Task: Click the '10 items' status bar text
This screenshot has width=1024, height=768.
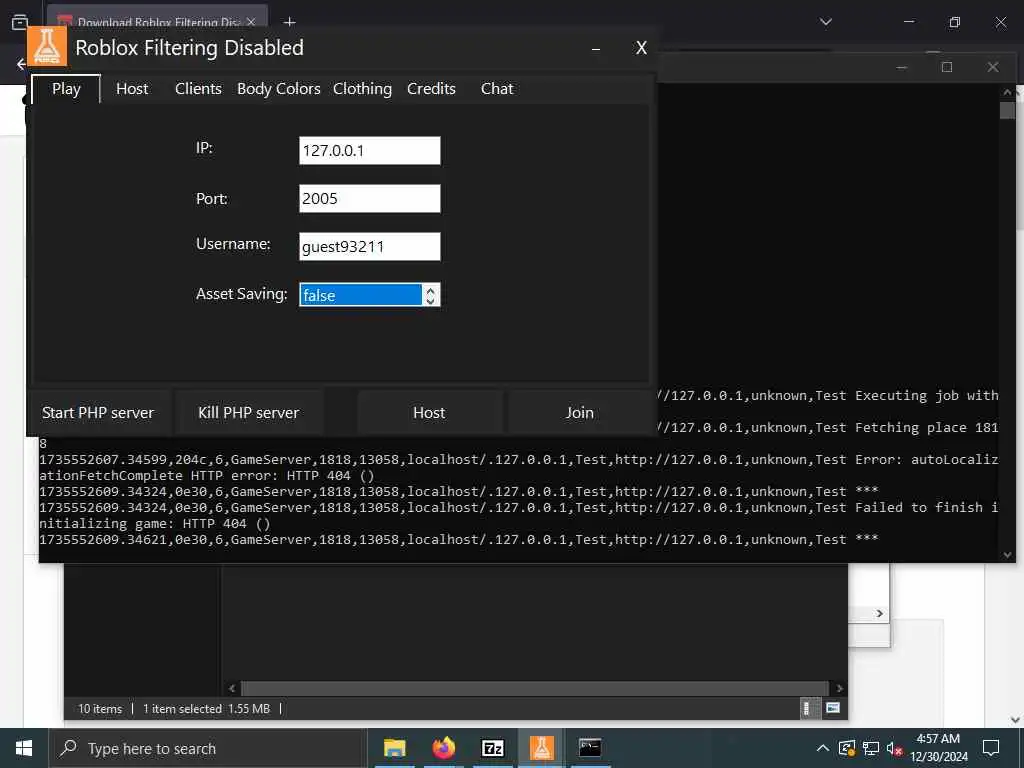Action: tap(100, 709)
